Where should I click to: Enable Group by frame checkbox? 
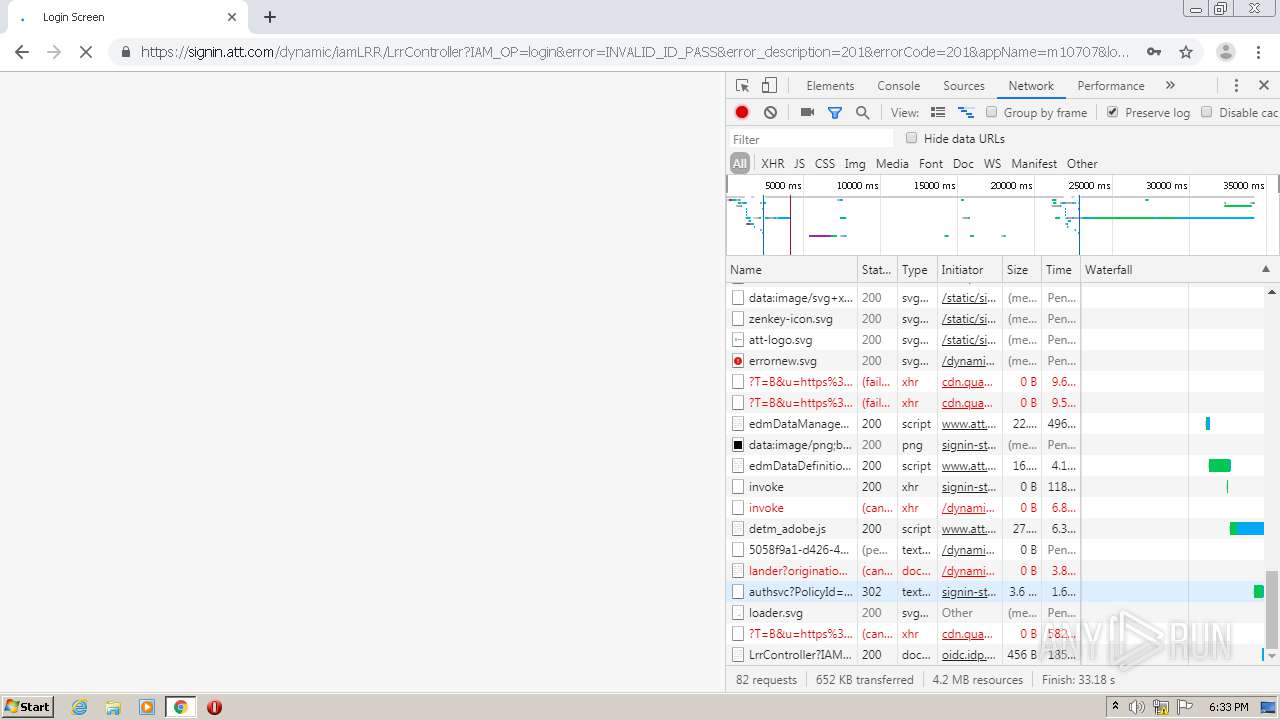[x=992, y=112]
